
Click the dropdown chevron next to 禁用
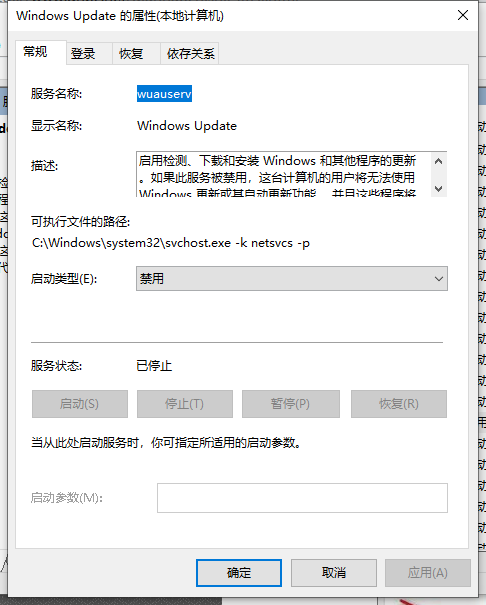[x=439, y=279]
